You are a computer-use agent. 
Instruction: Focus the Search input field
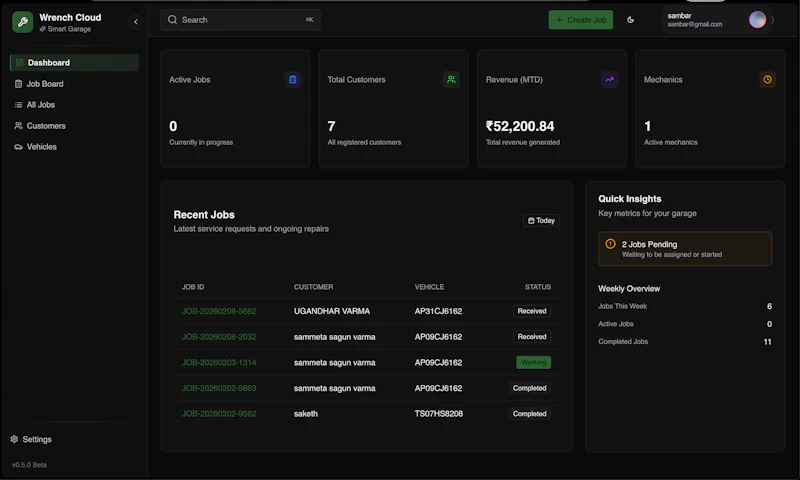tap(240, 20)
